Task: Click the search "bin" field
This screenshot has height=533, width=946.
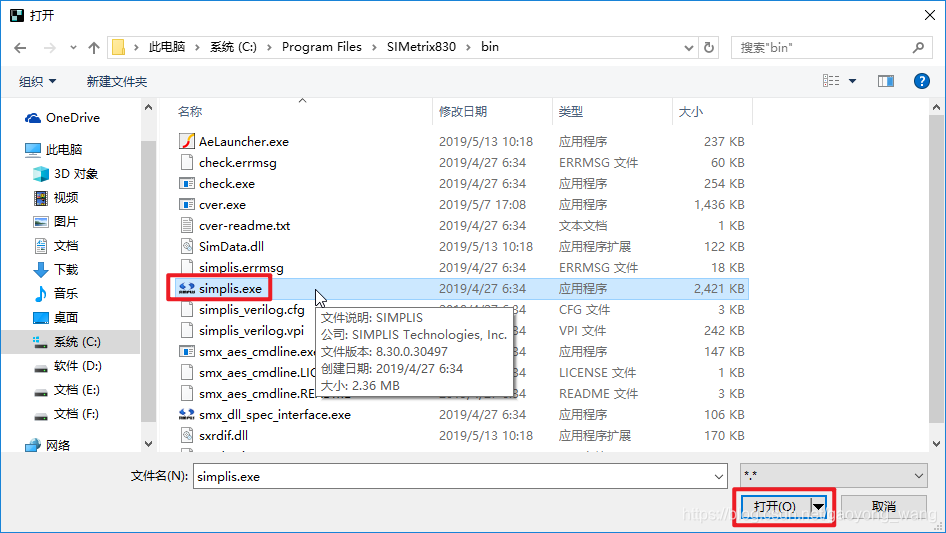Action: 824,48
